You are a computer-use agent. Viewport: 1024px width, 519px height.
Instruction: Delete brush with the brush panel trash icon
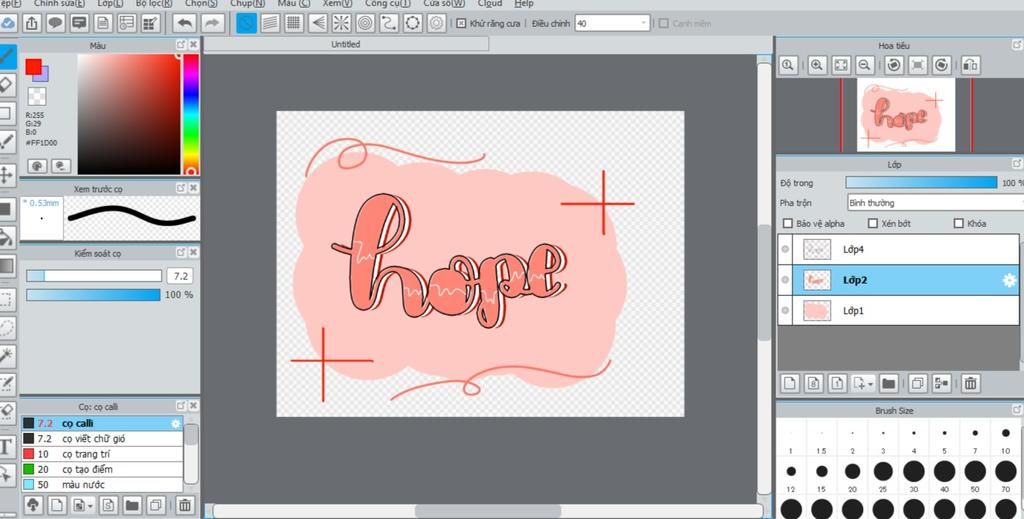click(x=185, y=505)
